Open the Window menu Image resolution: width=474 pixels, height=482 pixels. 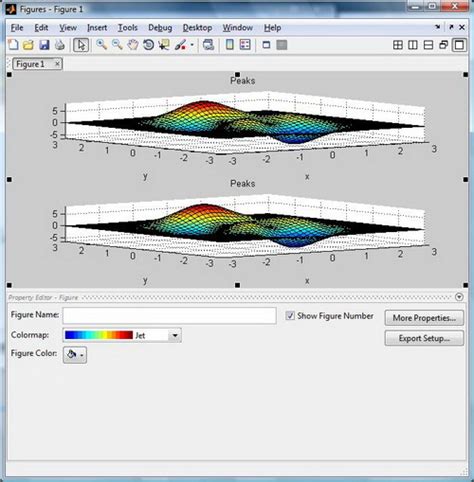point(238,28)
